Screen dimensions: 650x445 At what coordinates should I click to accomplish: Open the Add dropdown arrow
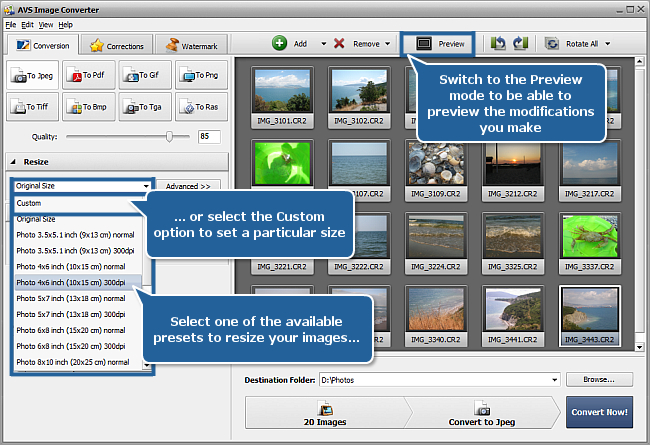(x=324, y=44)
